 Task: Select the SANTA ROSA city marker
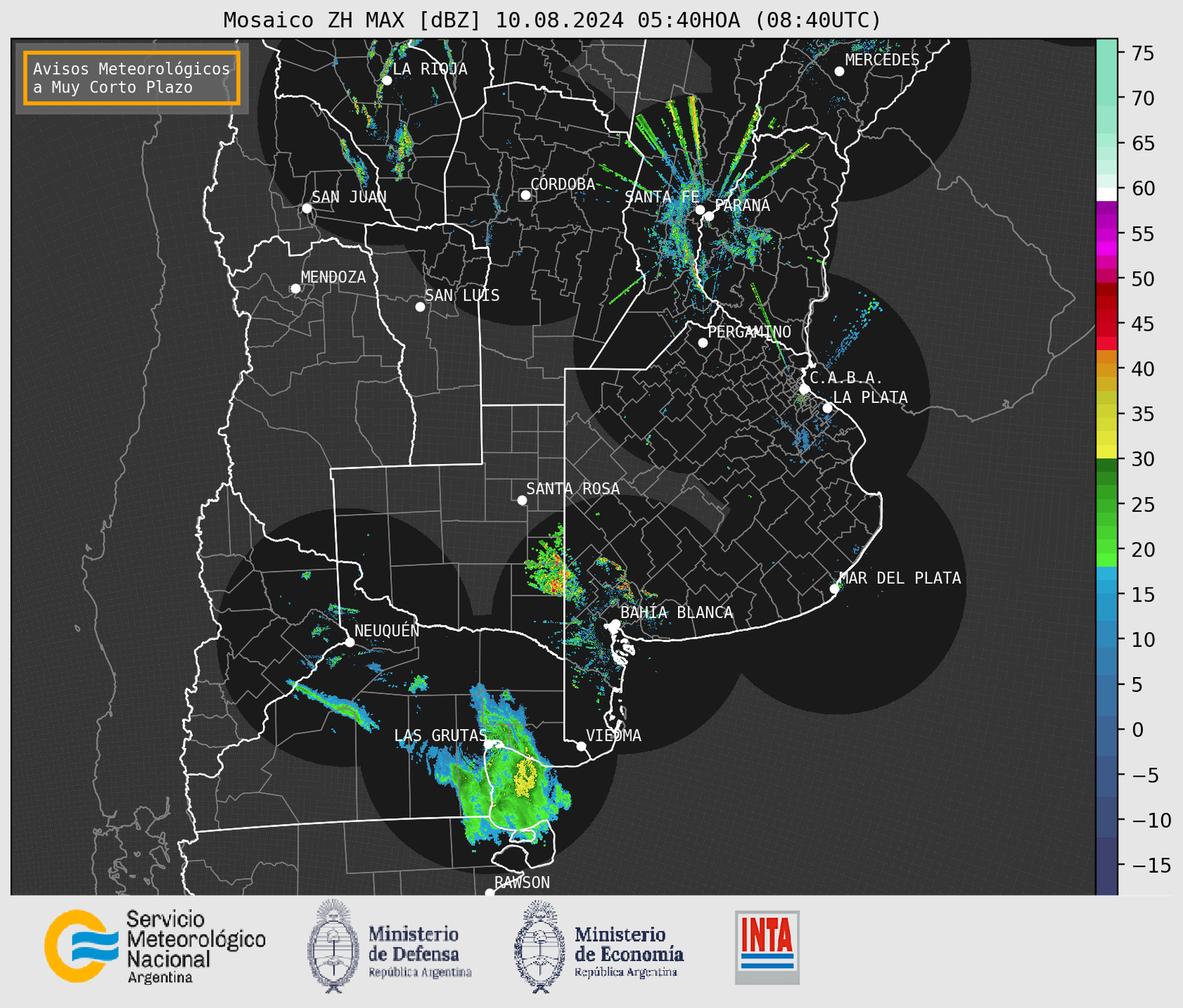click(522, 500)
